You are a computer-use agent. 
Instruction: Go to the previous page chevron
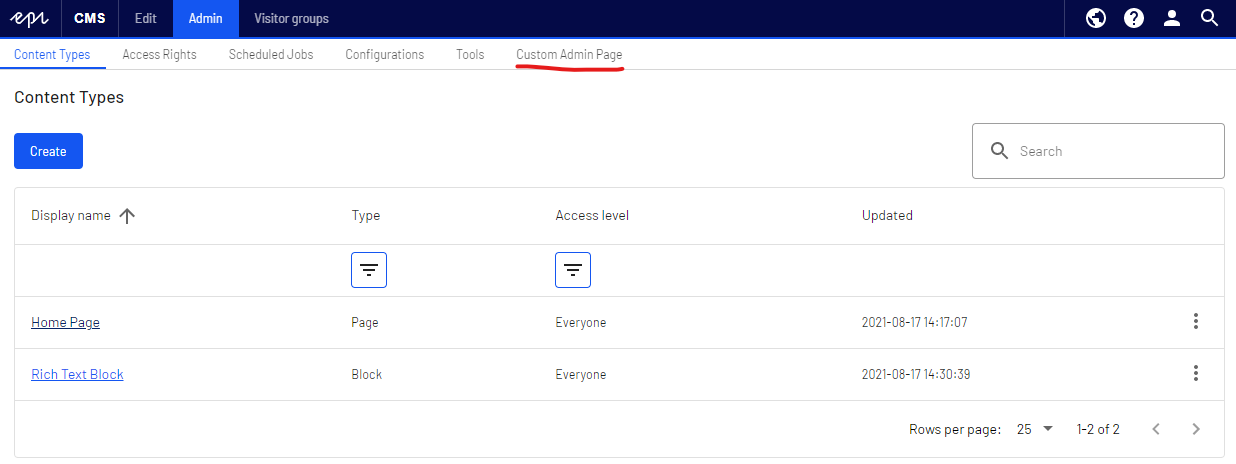pyautogui.click(x=1156, y=429)
